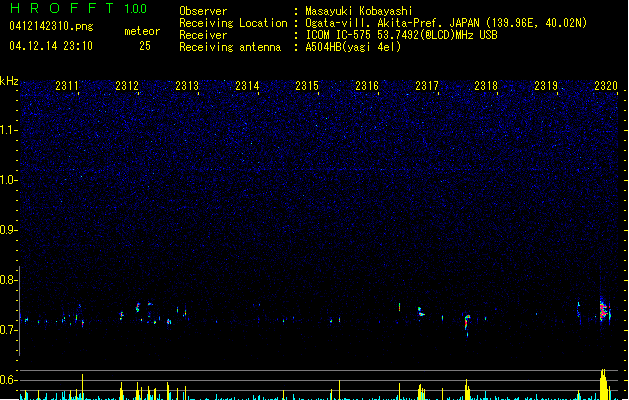Click observer name Masayuki Kobayashi
Viewport: 629px width, 400px height.
[x=359, y=11]
